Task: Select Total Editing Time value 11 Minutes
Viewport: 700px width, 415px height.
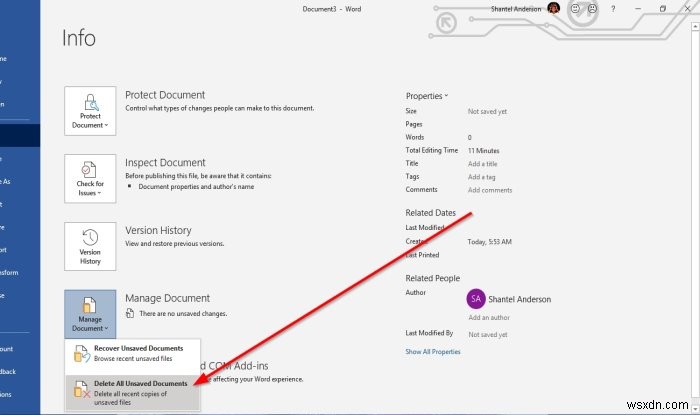Action: (483, 151)
